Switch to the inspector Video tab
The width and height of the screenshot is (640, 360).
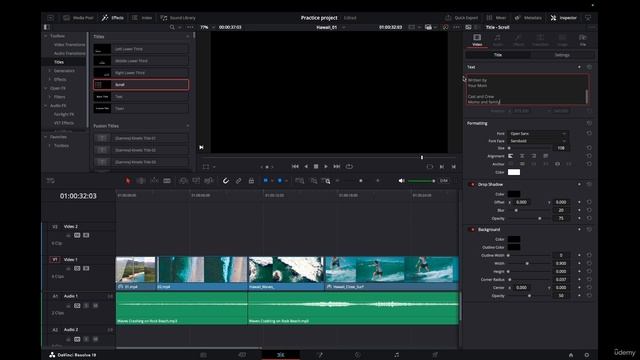click(477, 40)
